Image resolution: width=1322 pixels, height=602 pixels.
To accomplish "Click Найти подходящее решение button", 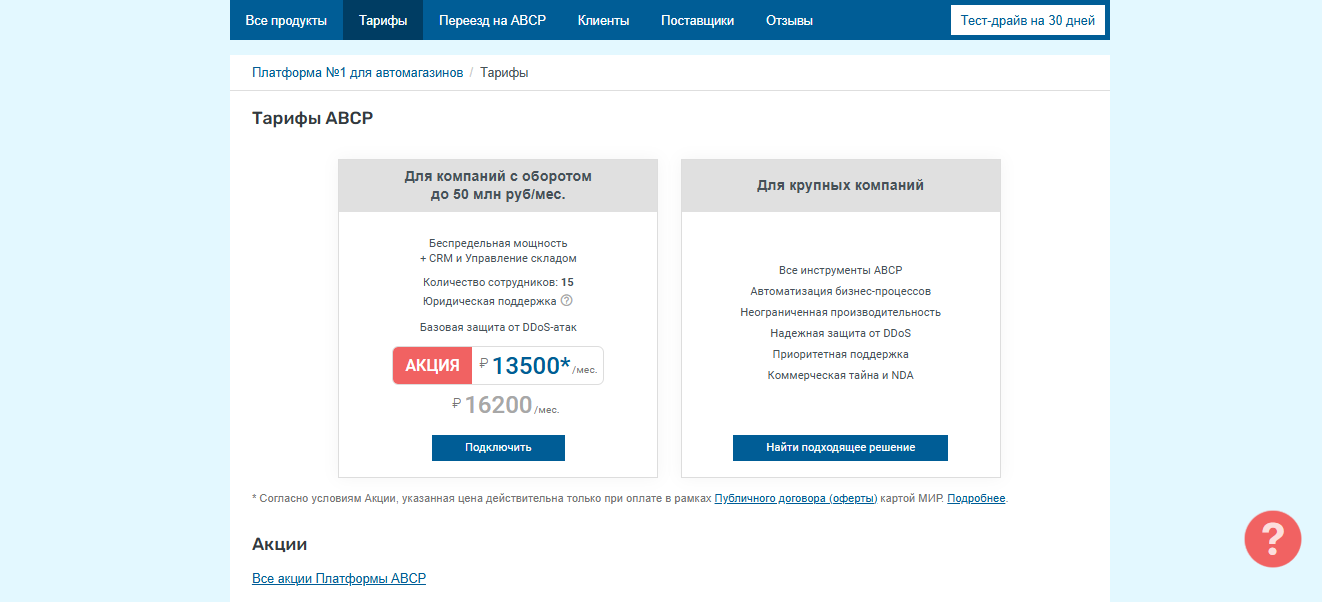I will 840,448.
